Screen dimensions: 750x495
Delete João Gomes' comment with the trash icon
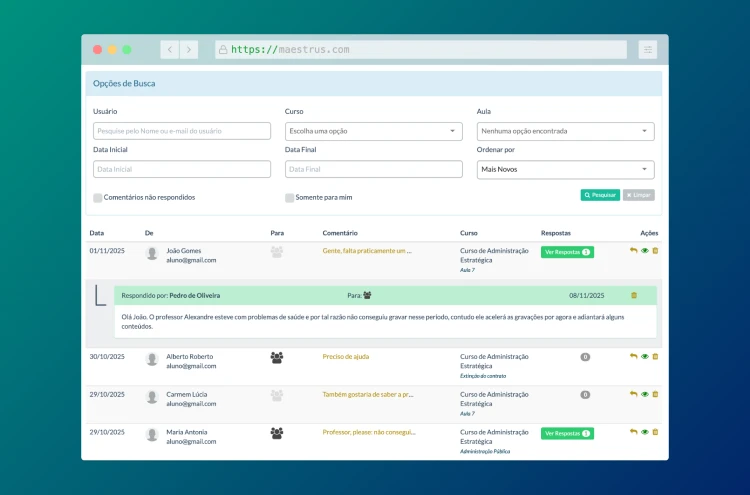(x=656, y=251)
